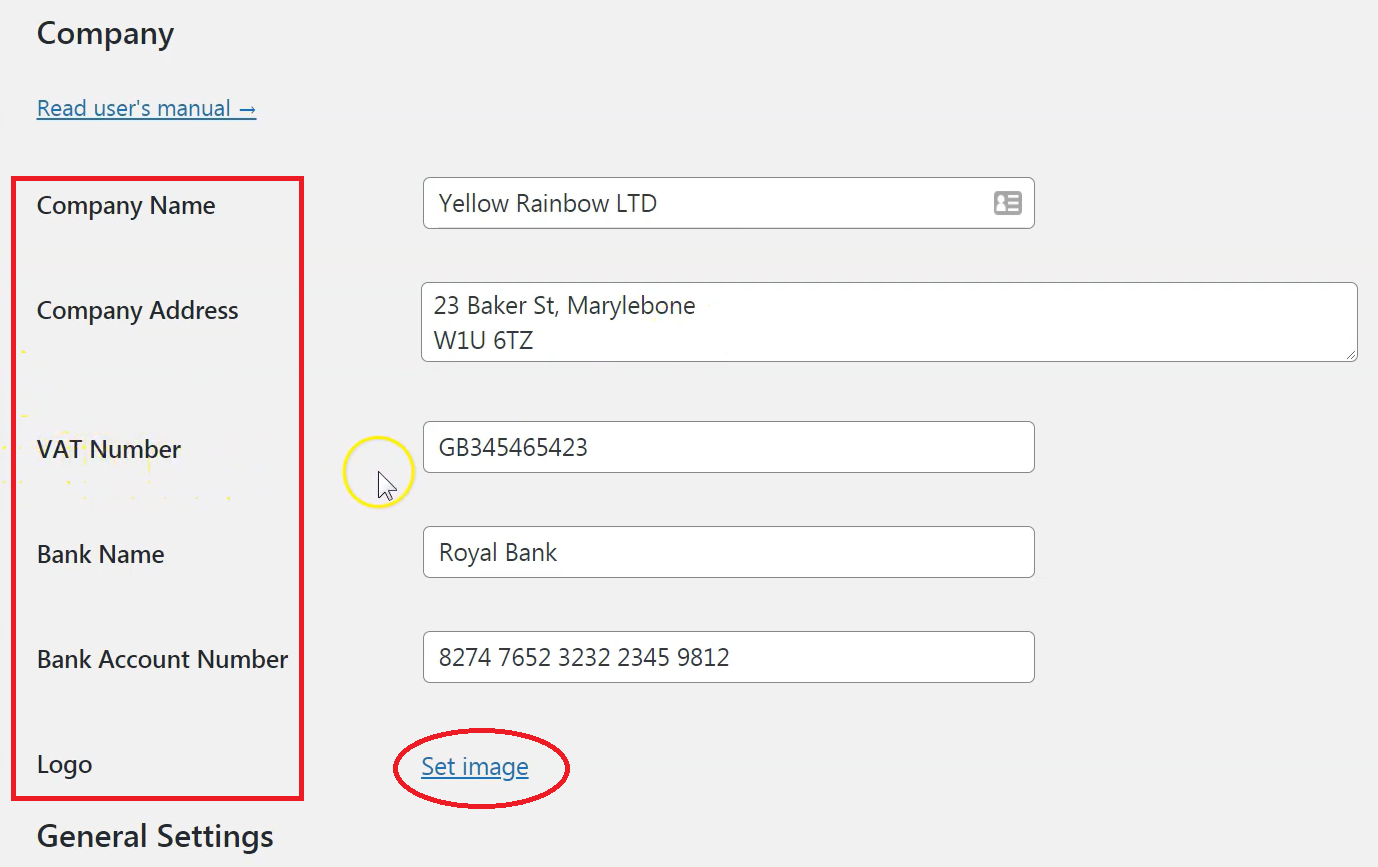1378x867 pixels.
Task: Click inside the Company Address textarea
Action: coord(889,322)
